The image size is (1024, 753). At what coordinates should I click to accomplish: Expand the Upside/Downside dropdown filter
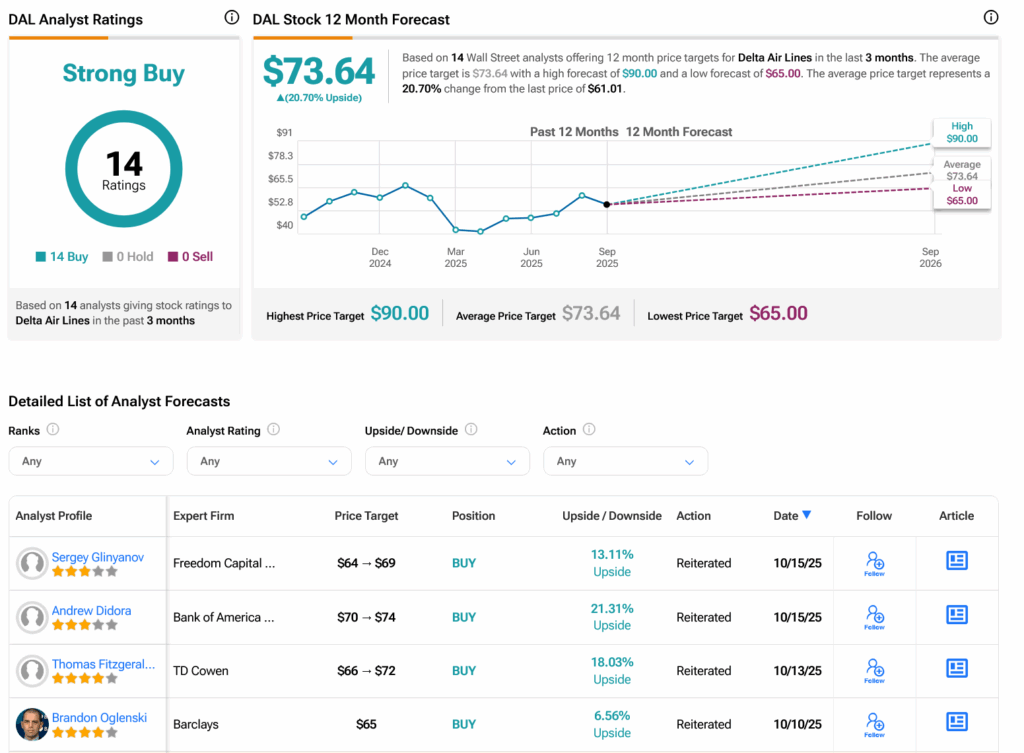447,461
